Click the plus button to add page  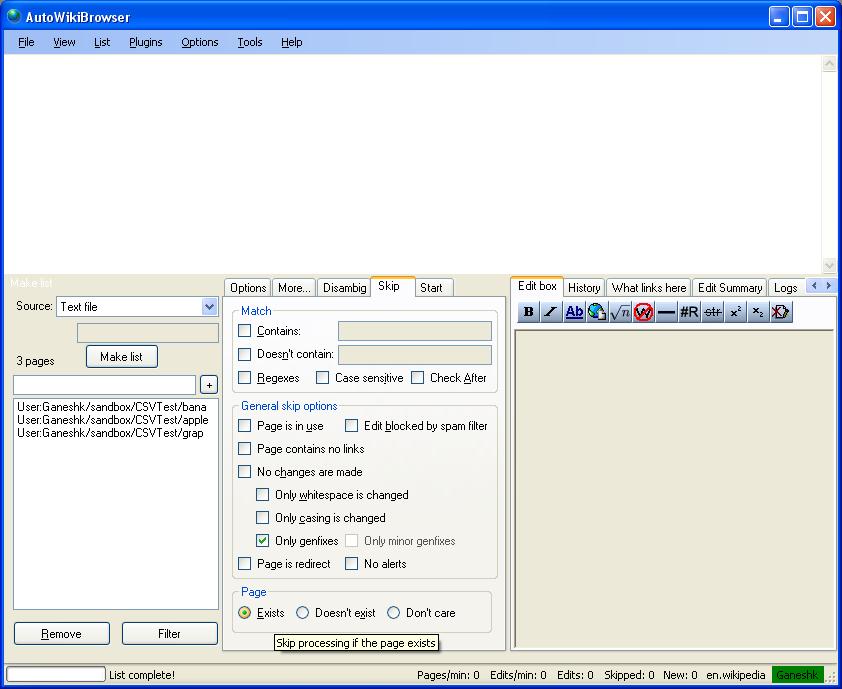209,385
